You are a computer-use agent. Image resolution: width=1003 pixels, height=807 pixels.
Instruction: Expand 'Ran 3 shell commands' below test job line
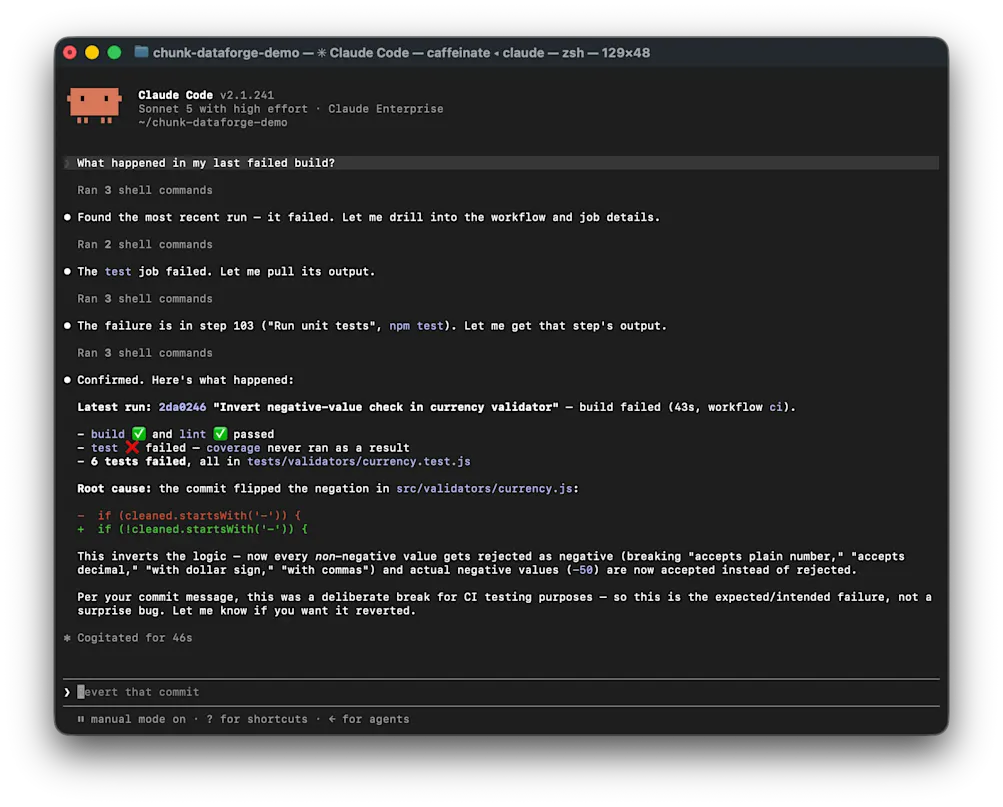coord(145,299)
